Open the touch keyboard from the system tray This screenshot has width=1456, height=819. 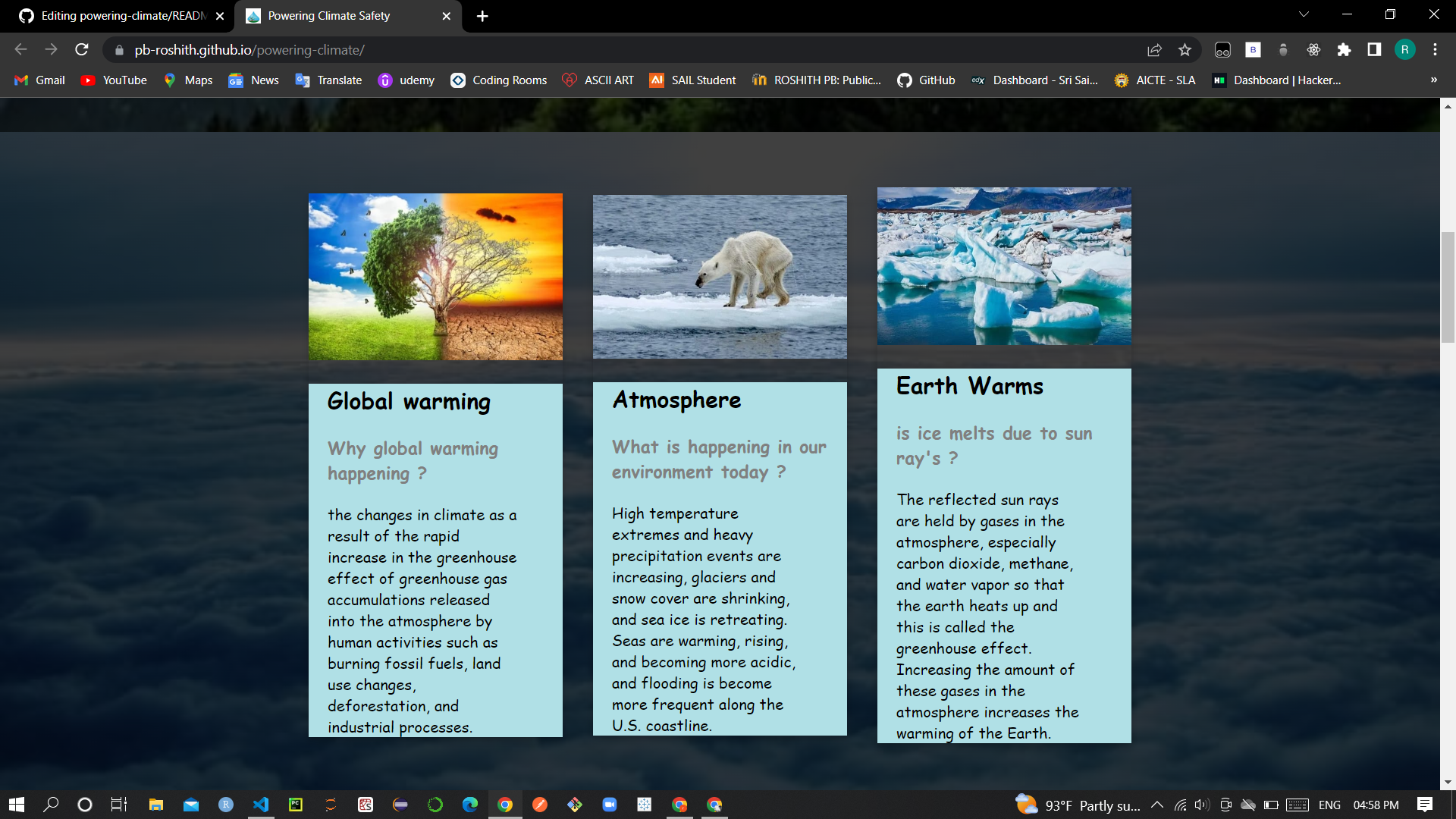click(x=1298, y=805)
